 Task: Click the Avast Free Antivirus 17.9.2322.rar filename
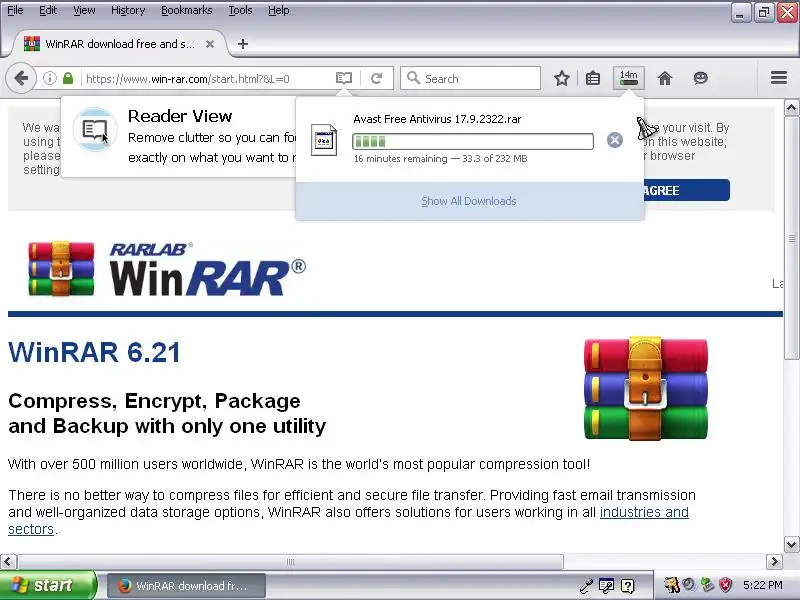pyautogui.click(x=437, y=119)
